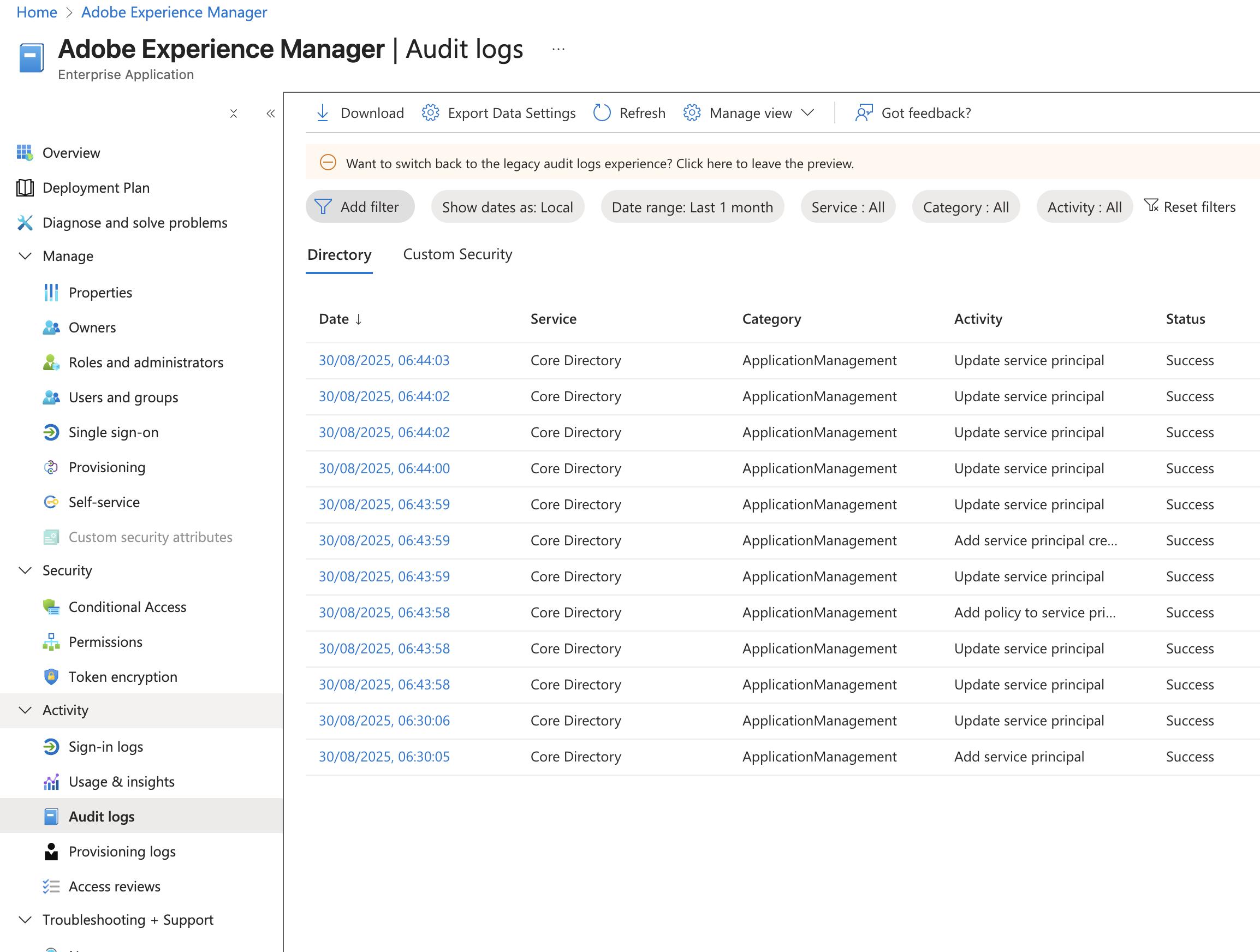Go to the Home breadcrumb link

pos(37,12)
